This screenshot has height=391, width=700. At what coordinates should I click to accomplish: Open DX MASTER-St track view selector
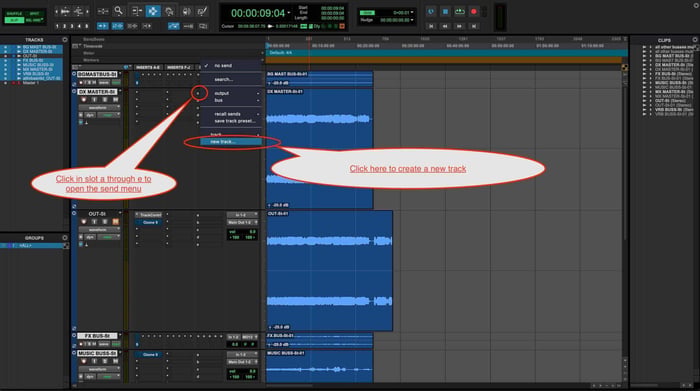coord(99,108)
